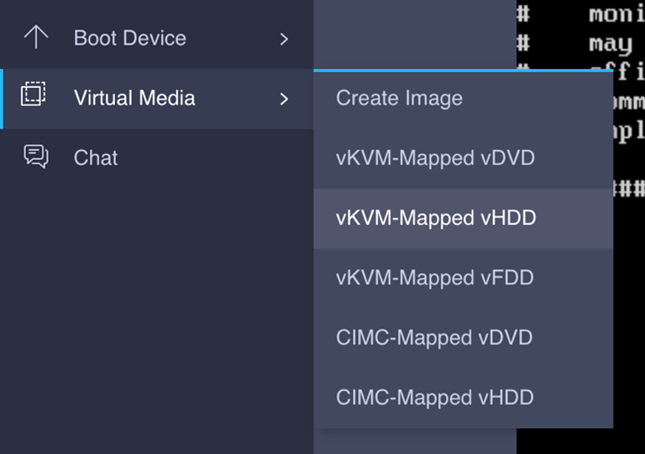Open the Boot Device menu label
Image resolution: width=645 pixels, height=454 pixels.
click(x=130, y=38)
